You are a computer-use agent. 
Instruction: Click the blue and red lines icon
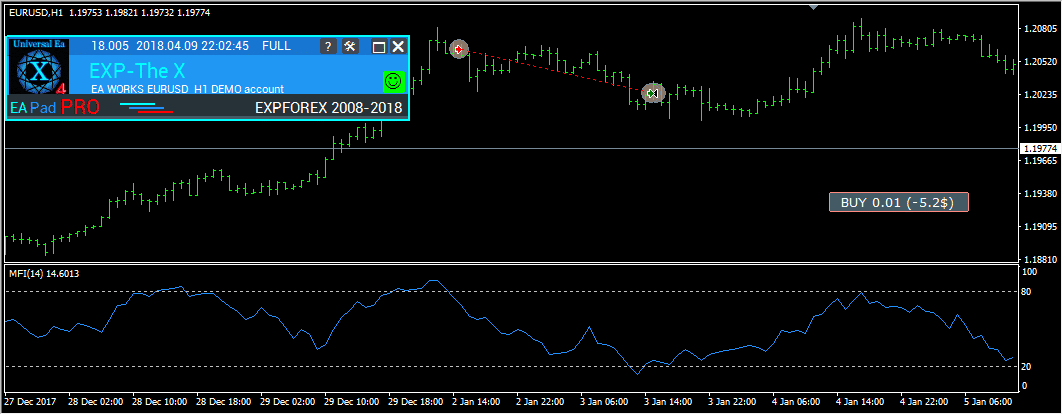[146, 108]
